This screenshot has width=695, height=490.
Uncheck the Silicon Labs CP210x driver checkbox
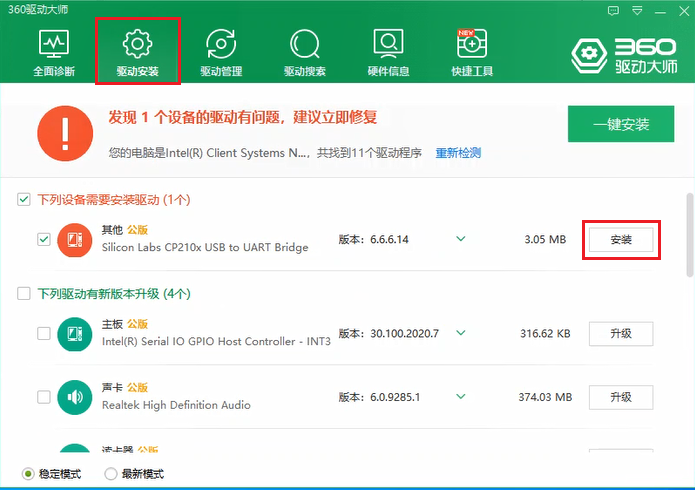[44, 240]
